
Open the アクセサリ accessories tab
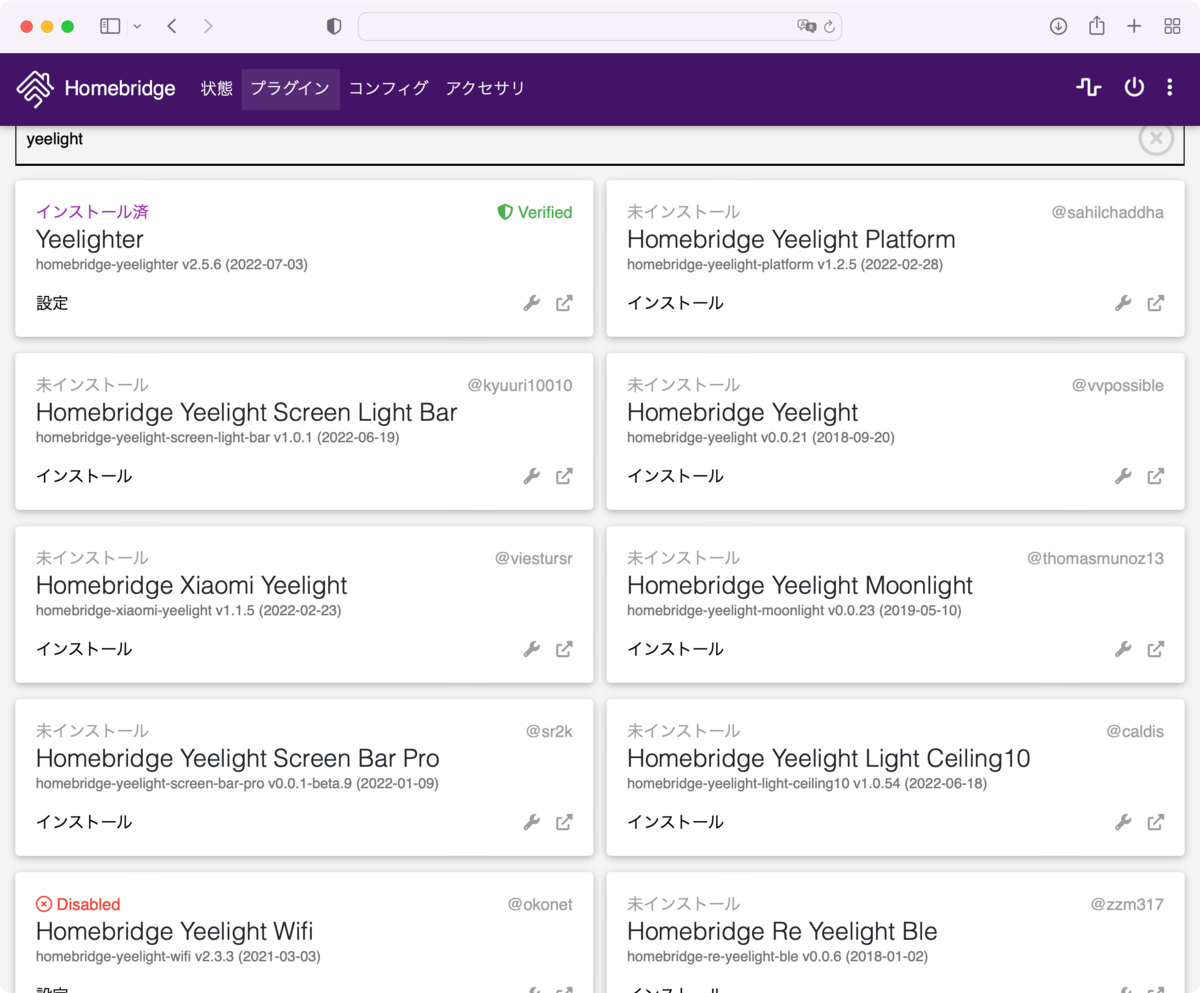[485, 88]
